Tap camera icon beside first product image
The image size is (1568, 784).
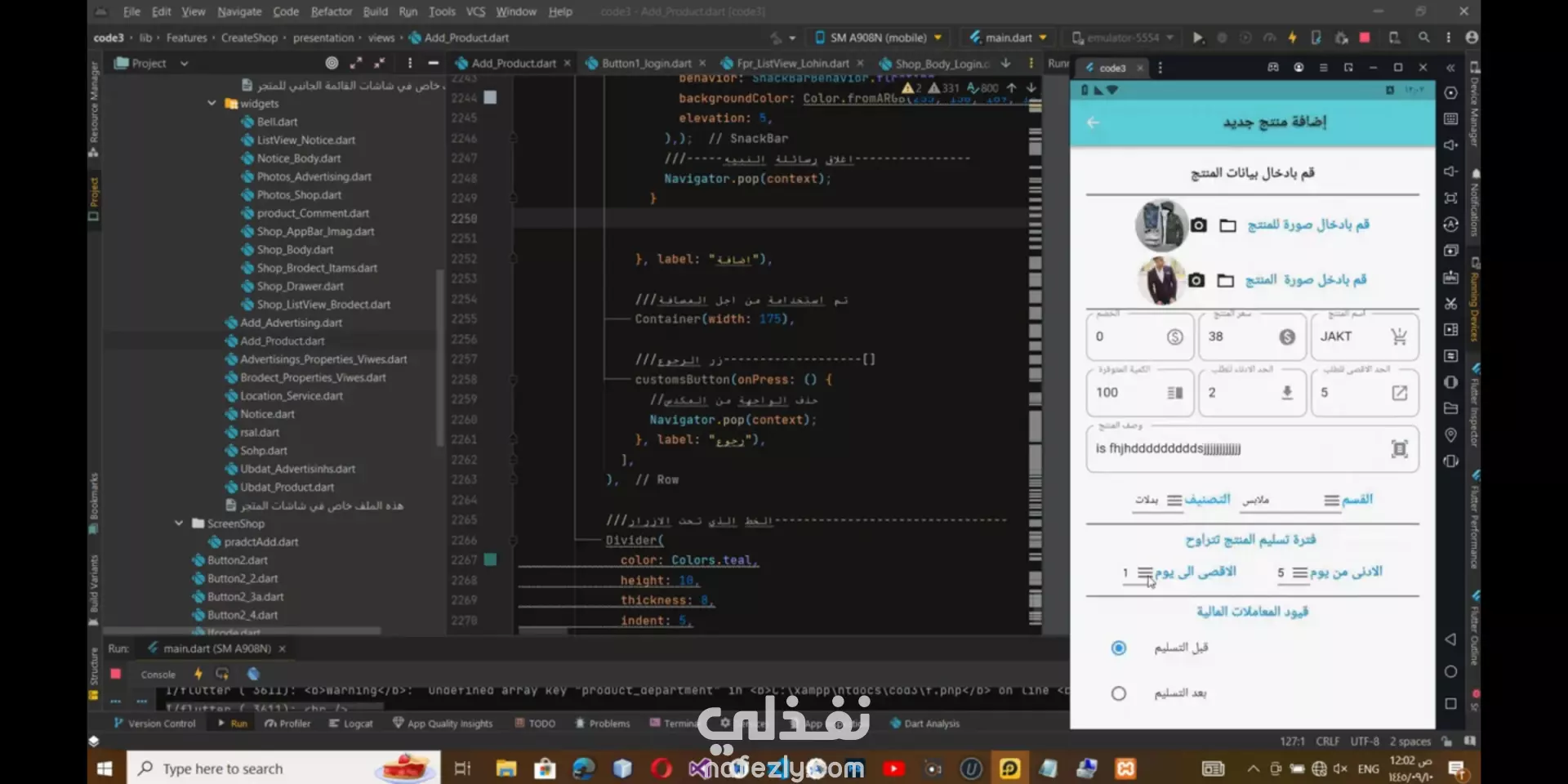pyautogui.click(x=1198, y=225)
